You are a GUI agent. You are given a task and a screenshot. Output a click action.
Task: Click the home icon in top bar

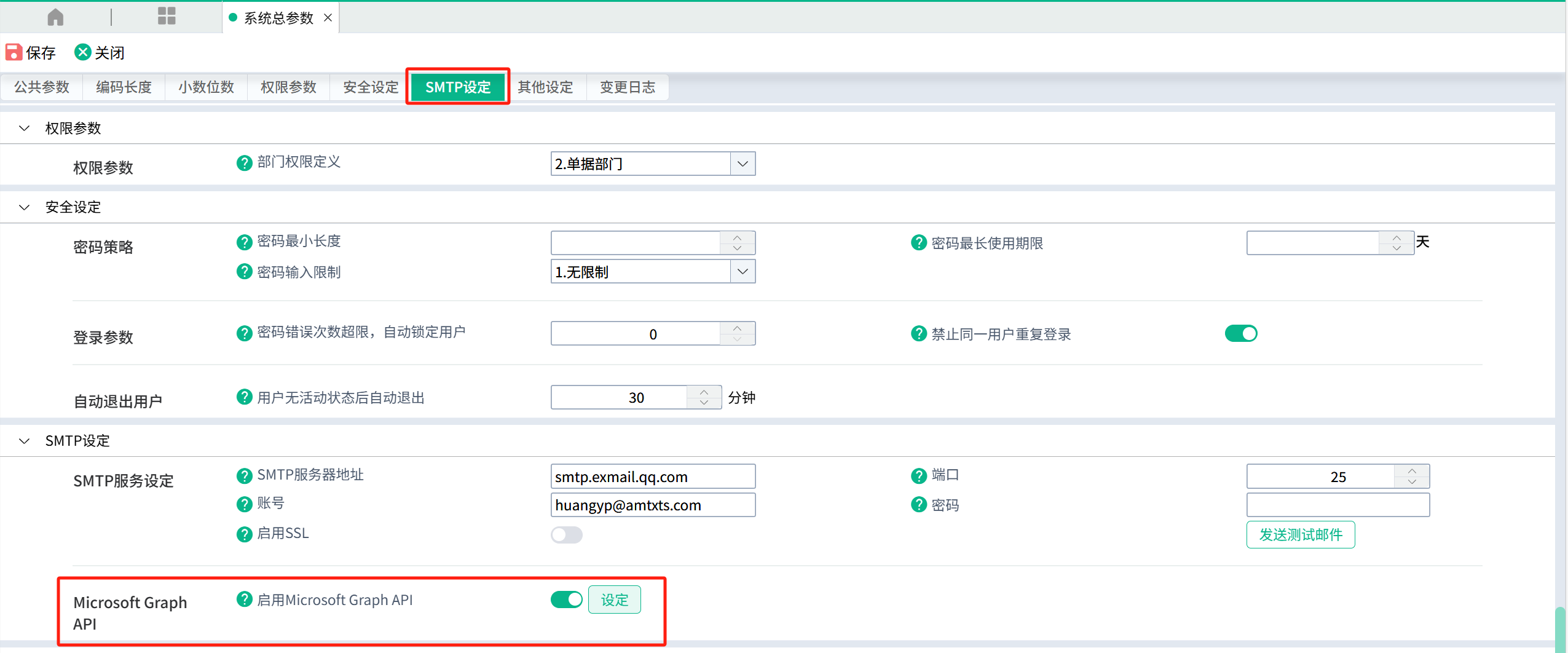[x=55, y=17]
